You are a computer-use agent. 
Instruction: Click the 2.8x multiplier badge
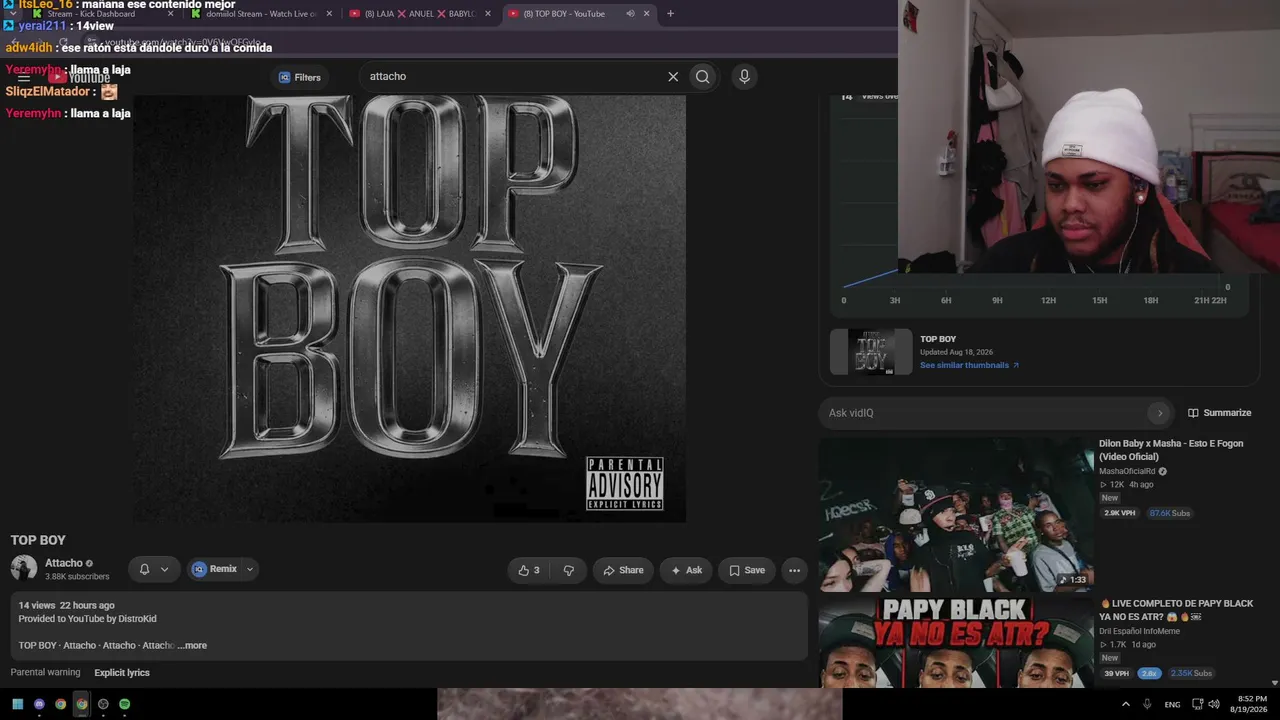coord(1149,673)
